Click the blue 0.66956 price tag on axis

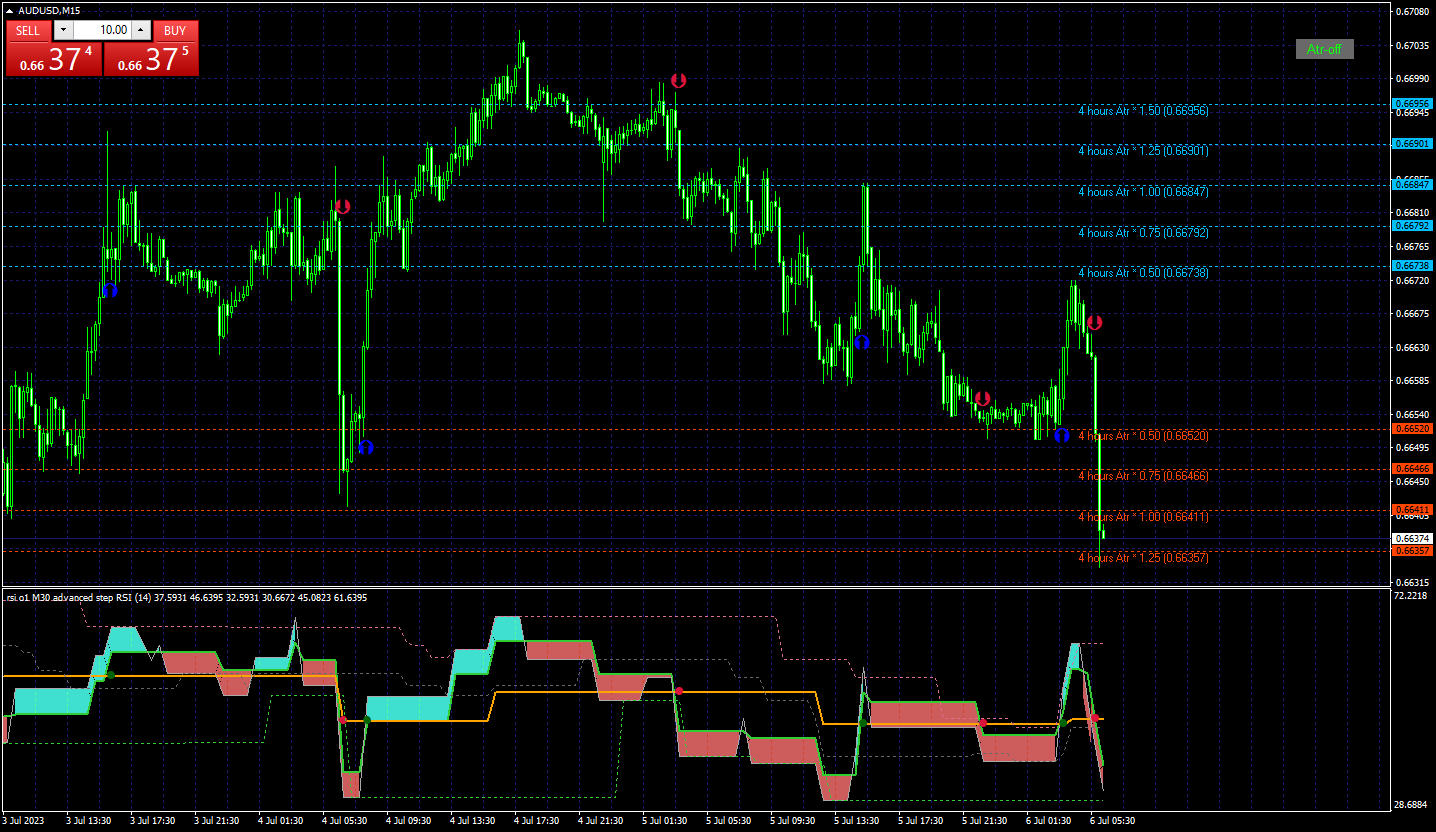pos(1412,104)
